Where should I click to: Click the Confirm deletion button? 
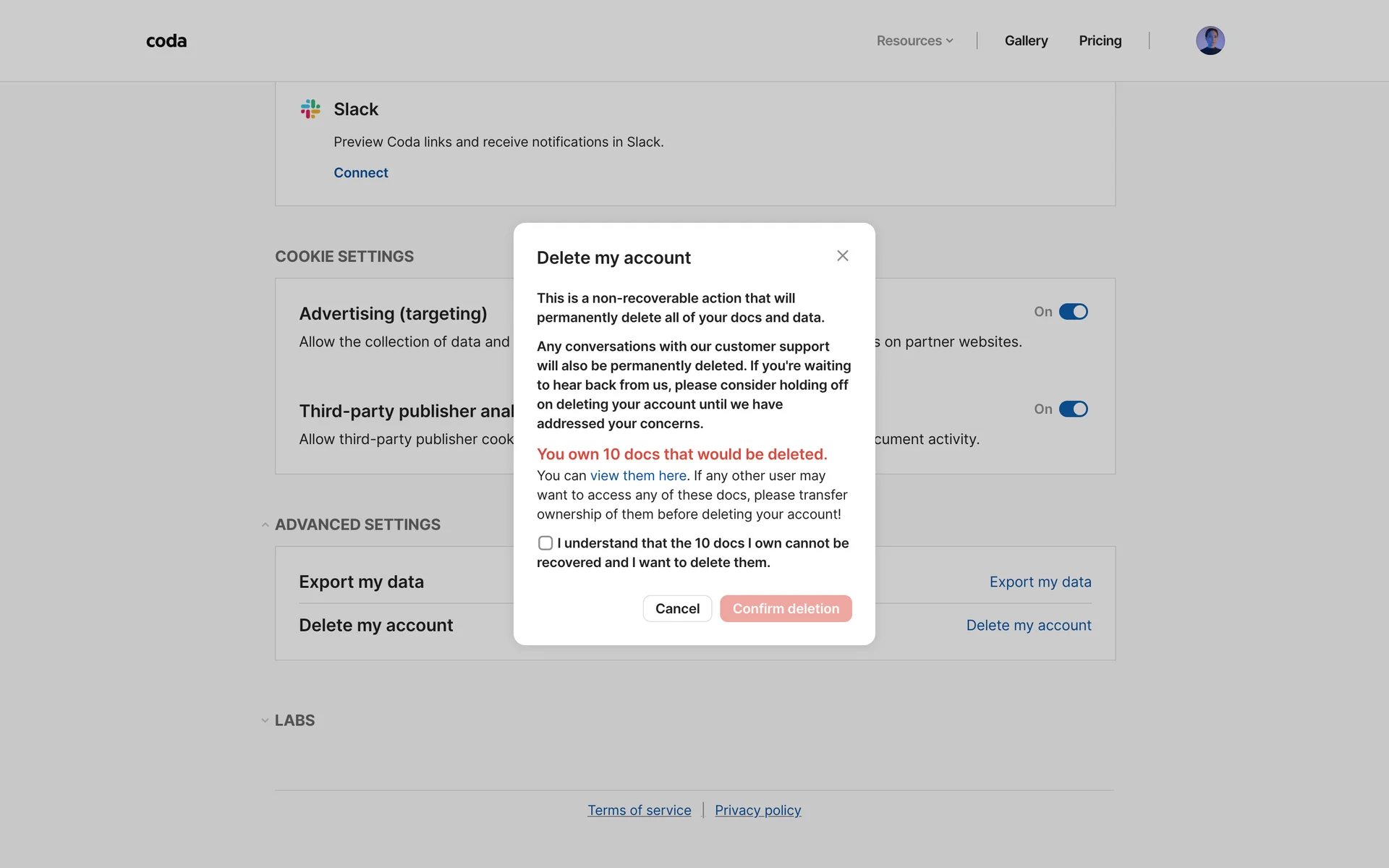point(786,609)
